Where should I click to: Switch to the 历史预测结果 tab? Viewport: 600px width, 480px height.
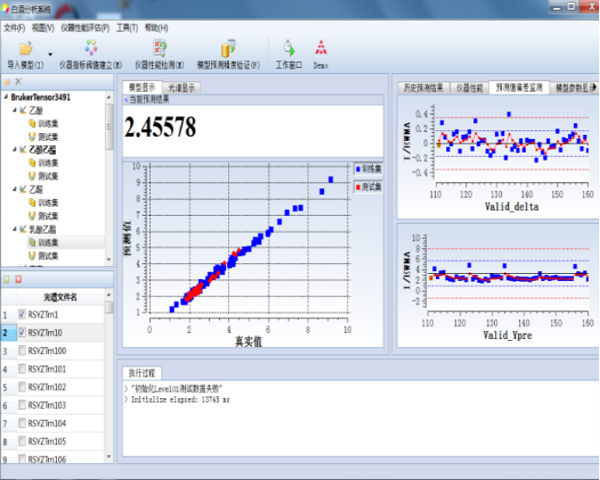423,88
